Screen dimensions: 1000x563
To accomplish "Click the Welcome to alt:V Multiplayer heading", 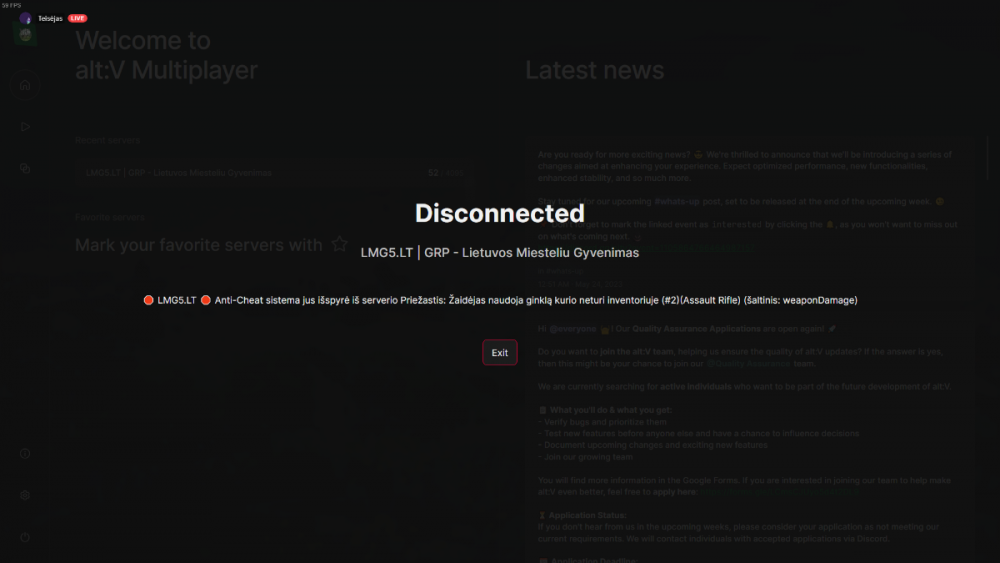I will [x=166, y=55].
